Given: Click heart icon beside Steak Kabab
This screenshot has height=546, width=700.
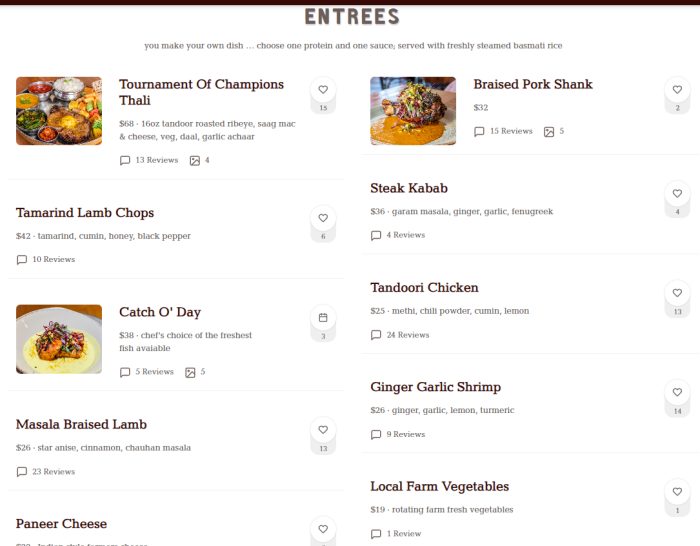Looking at the screenshot, I should [677, 194].
